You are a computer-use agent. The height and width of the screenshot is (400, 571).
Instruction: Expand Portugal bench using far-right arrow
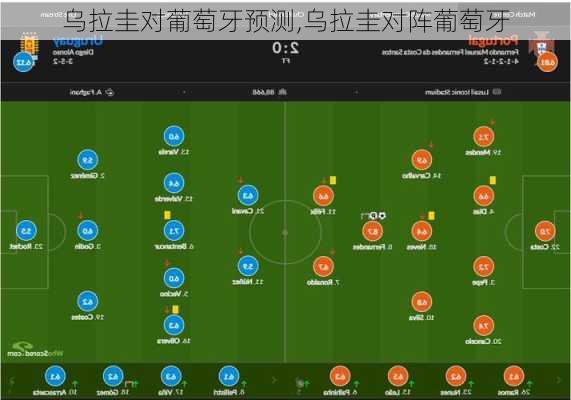click(559, 380)
